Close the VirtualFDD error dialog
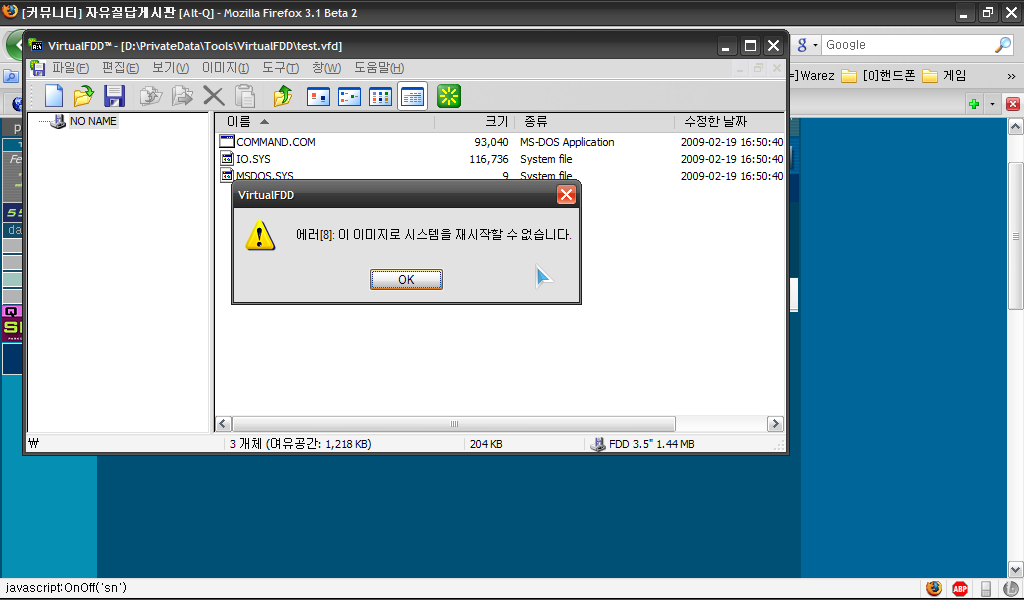The width and height of the screenshot is (1024, 600). [x=566, y=195]
